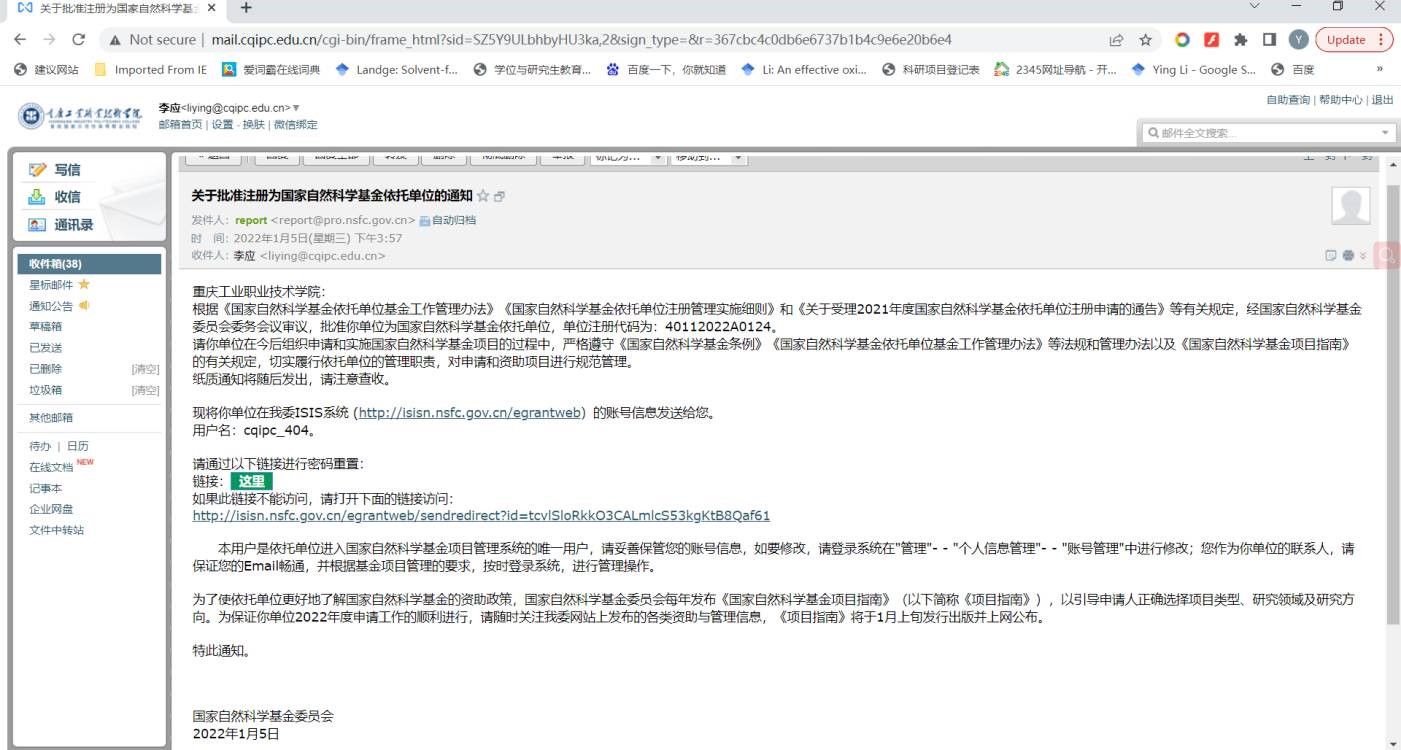The height and width of the screenshot is (750, 1401).
Task: Empty 已删除 folder with its 清空 link
Action: tap(145, 369)
